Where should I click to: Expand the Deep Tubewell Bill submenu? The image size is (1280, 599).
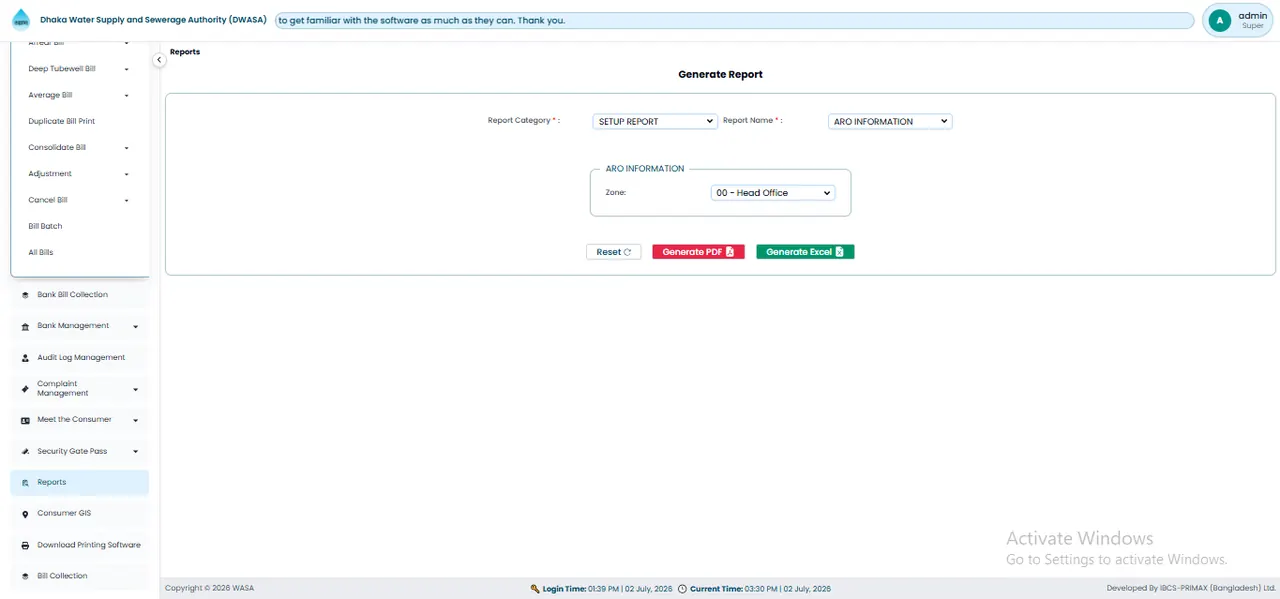coord(127,69)
